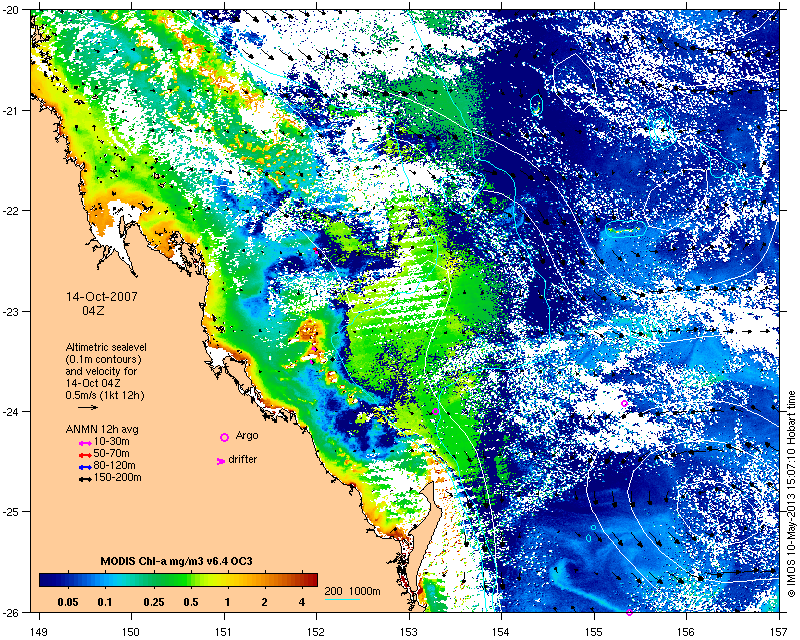
Task: Click the '0.5m/s (1kt 12h)' text
Action: click(105, 395)
